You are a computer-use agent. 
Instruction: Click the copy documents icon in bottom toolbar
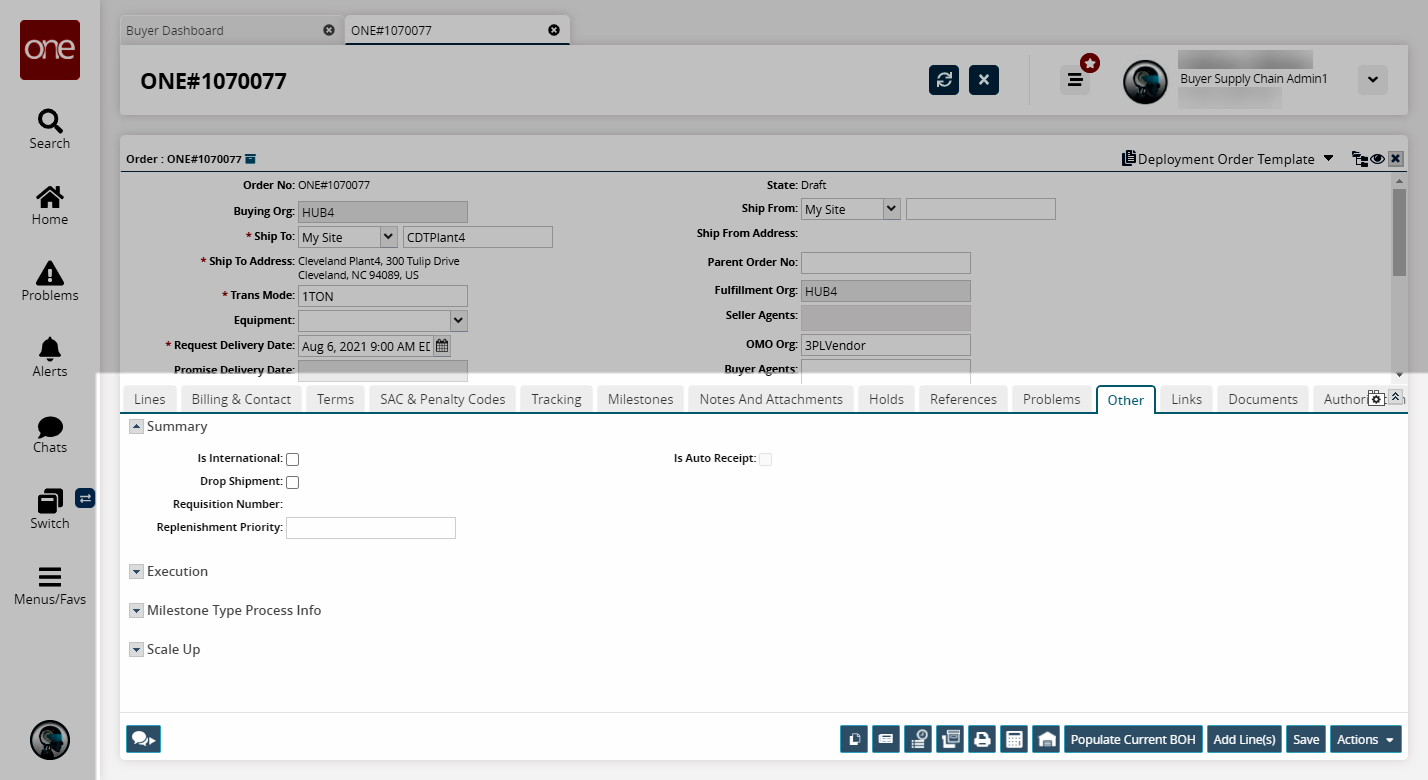click(854, 739)
